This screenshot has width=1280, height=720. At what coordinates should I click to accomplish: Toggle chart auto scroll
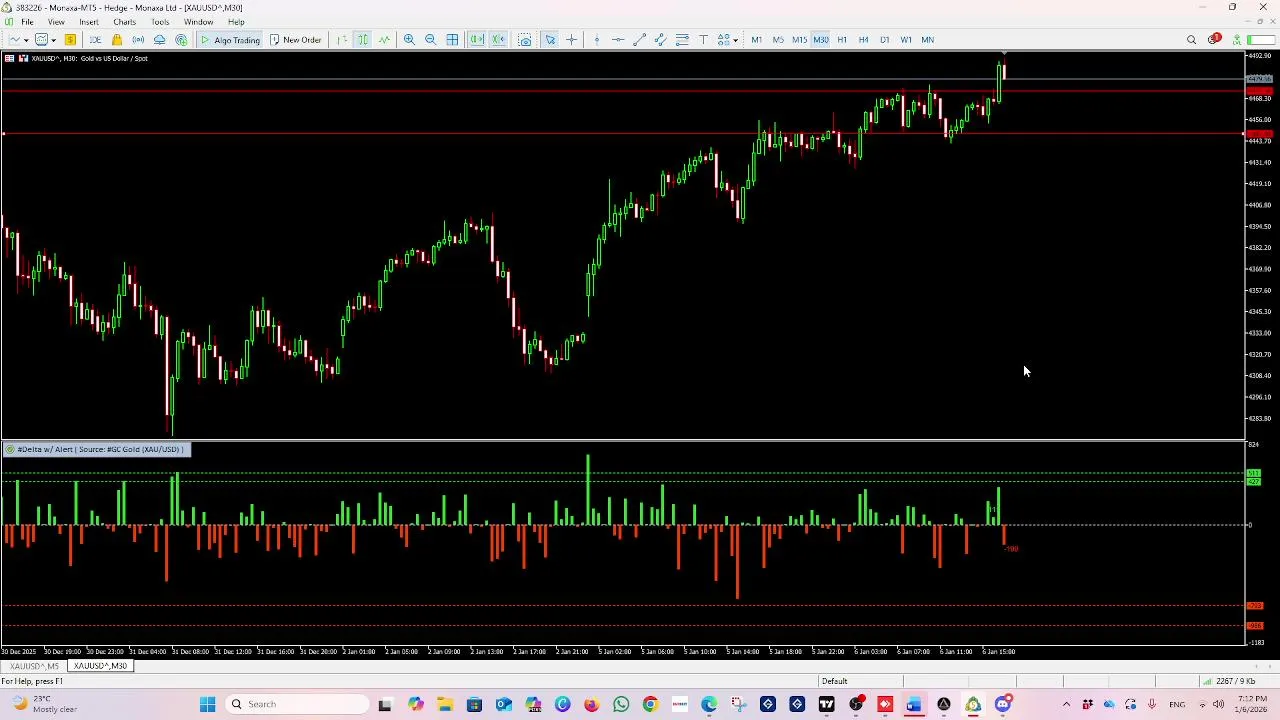[x=477, y=40]
